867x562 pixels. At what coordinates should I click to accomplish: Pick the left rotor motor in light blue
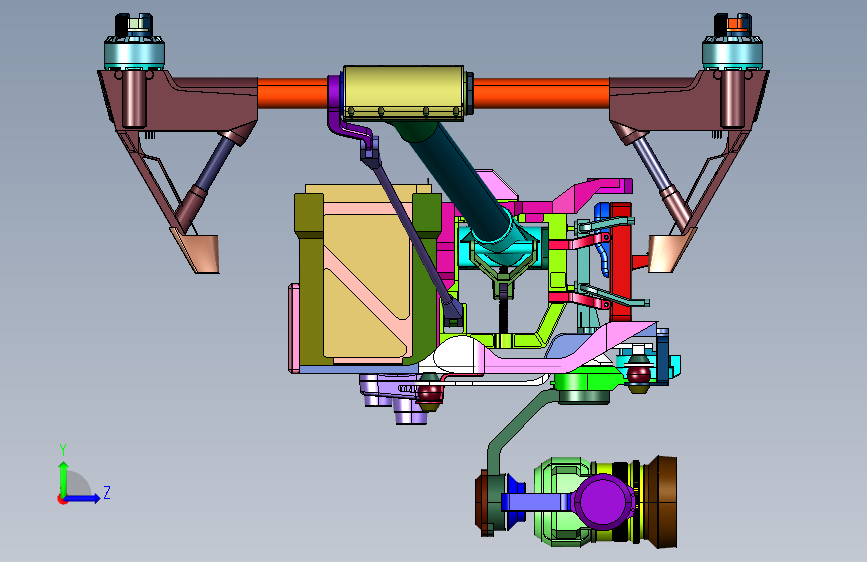click(134, 52)
